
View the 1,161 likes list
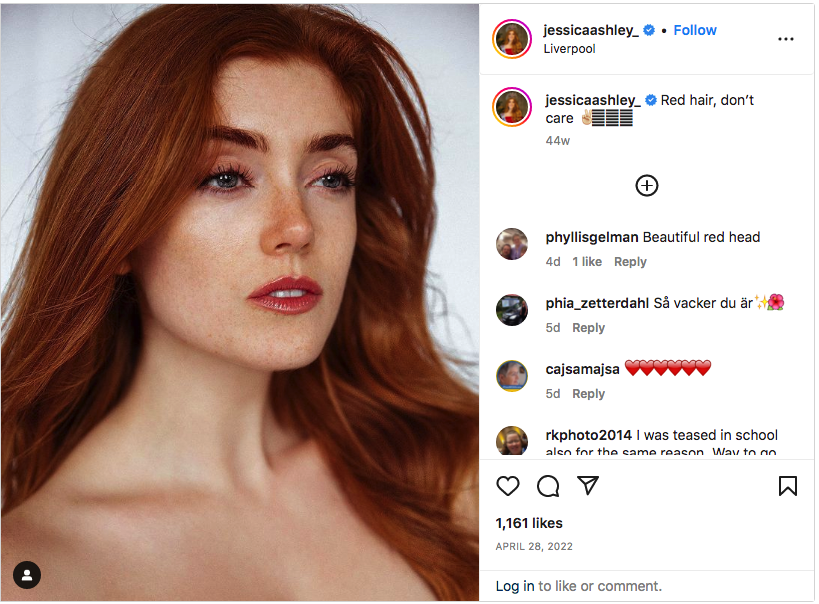click(529, 523)
